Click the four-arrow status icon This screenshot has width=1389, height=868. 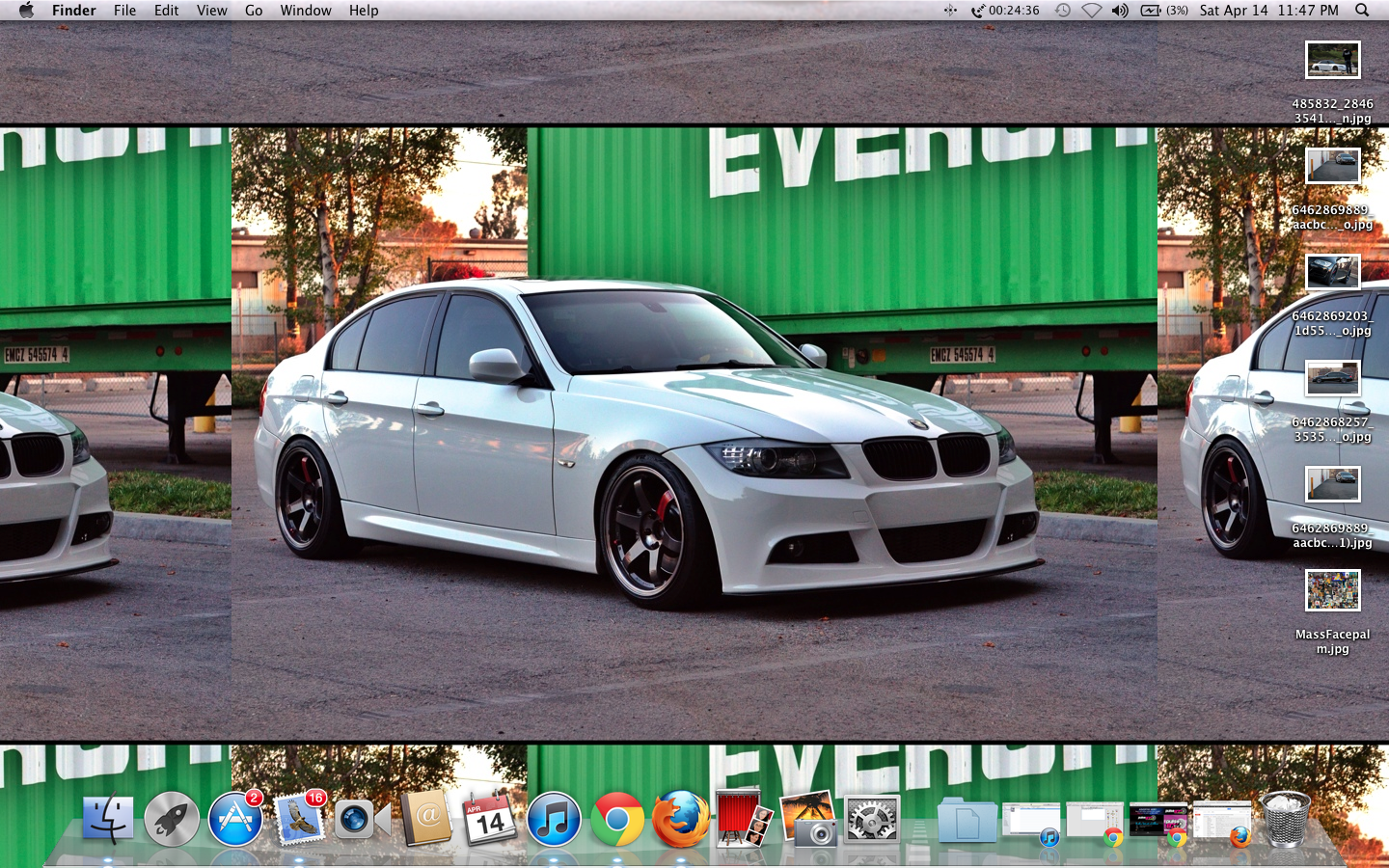pos(950,11)
